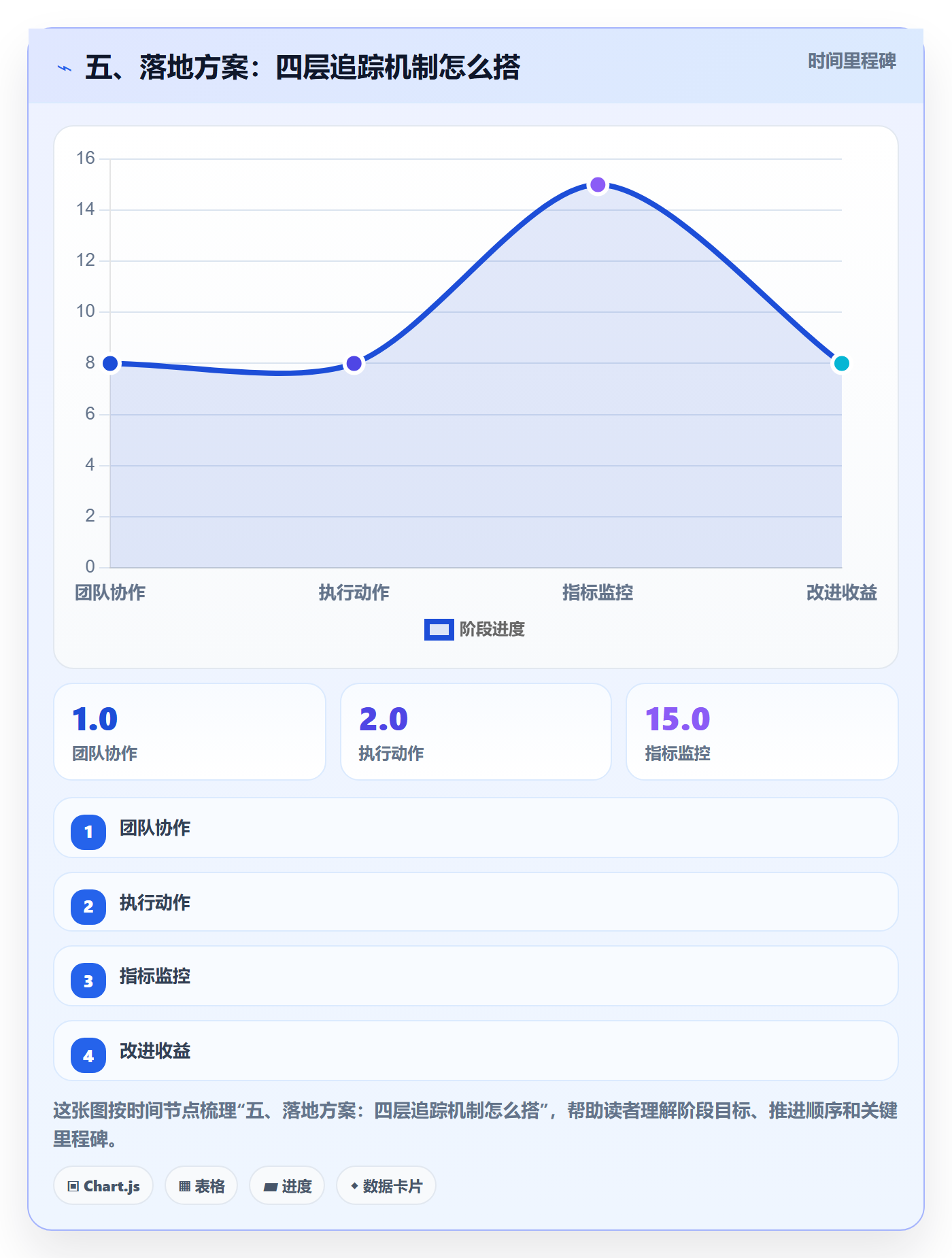The image size is (952, 1258).
Task: Select the 改进收益 step row text
Action: [155, 1051]
